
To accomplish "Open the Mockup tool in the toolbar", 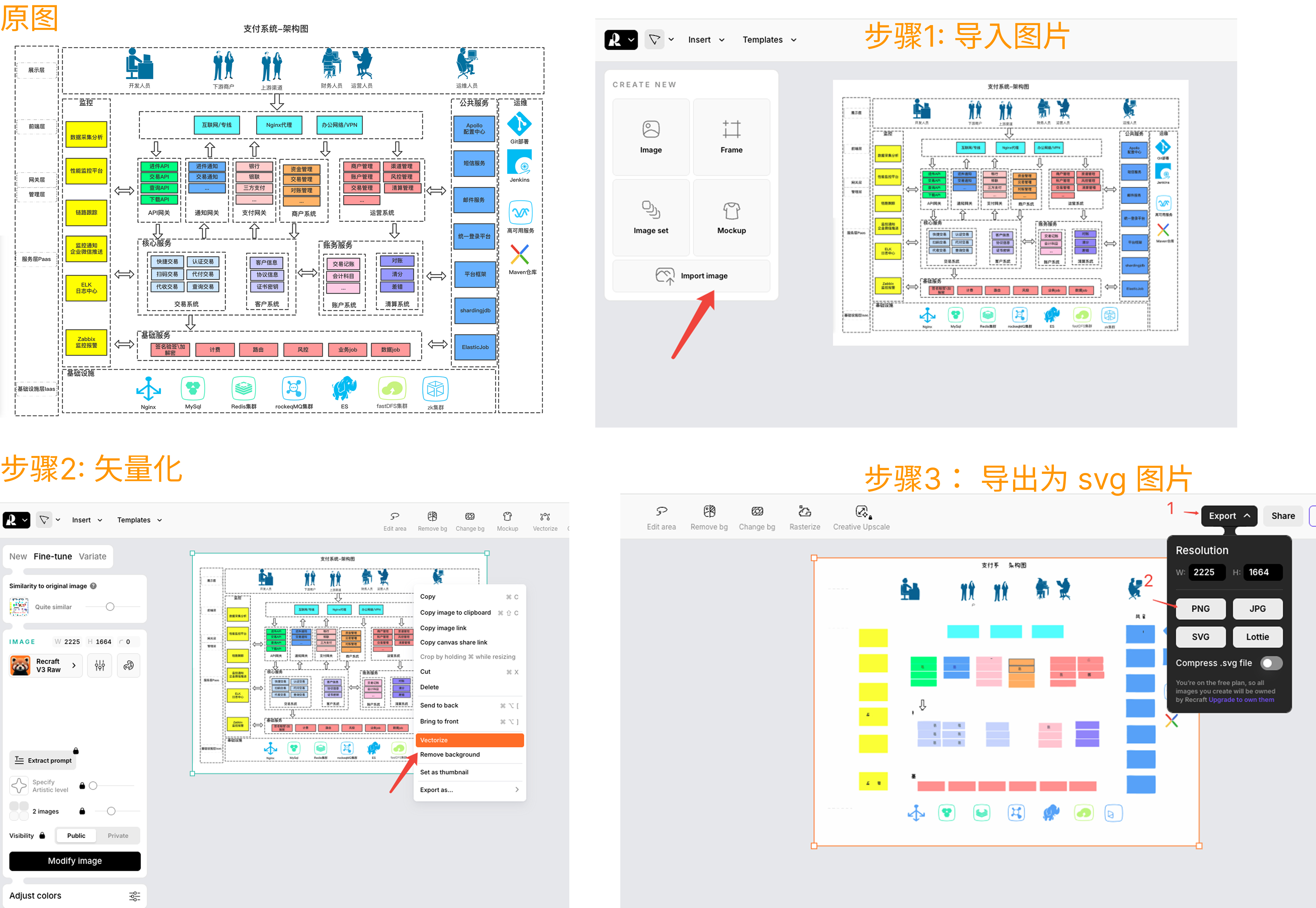I will (x=507, y=517).
